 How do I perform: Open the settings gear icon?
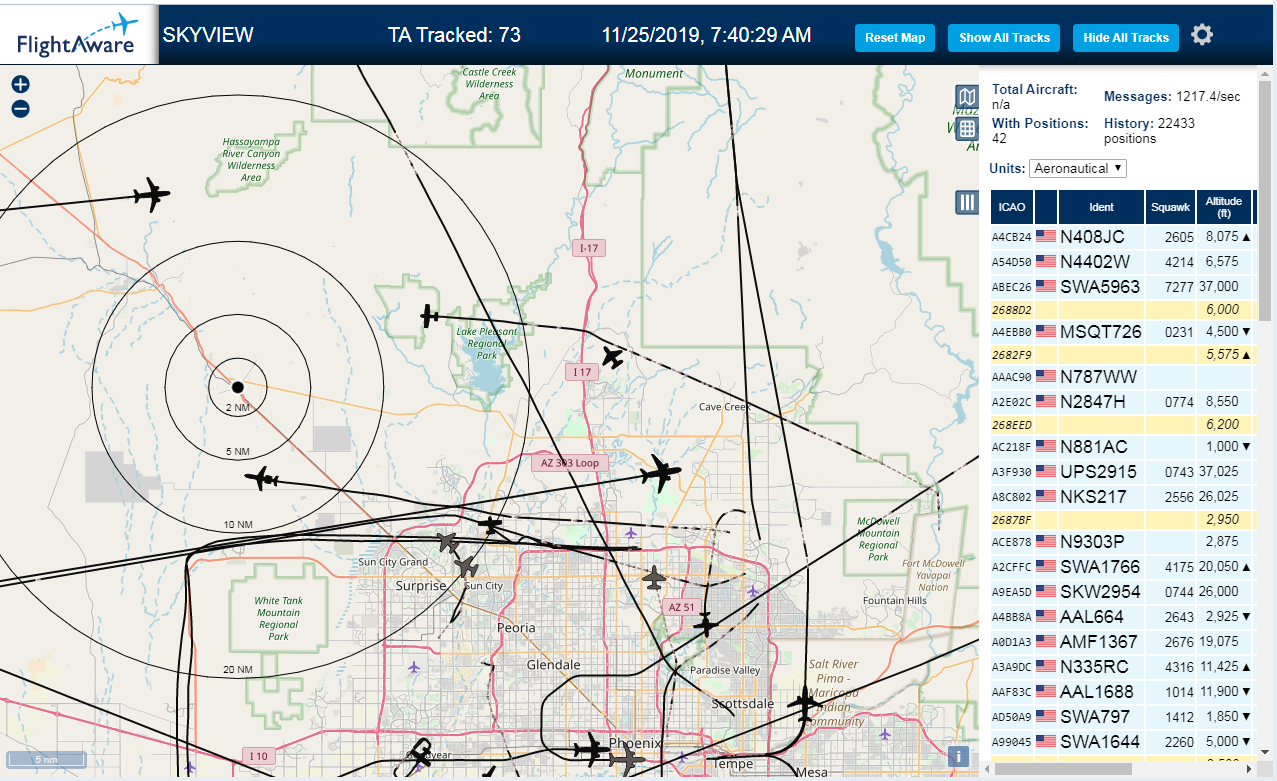click(x=1202, y=35)
